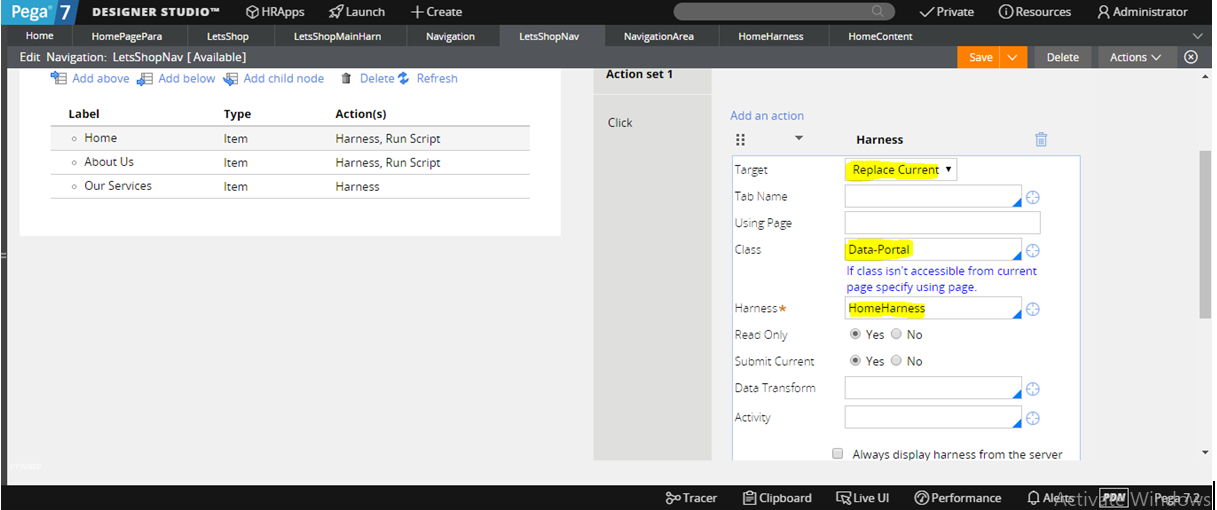This screenshot has width=1217, height=510.
Task: Select No for Read Only
Action: click(896, 335)
